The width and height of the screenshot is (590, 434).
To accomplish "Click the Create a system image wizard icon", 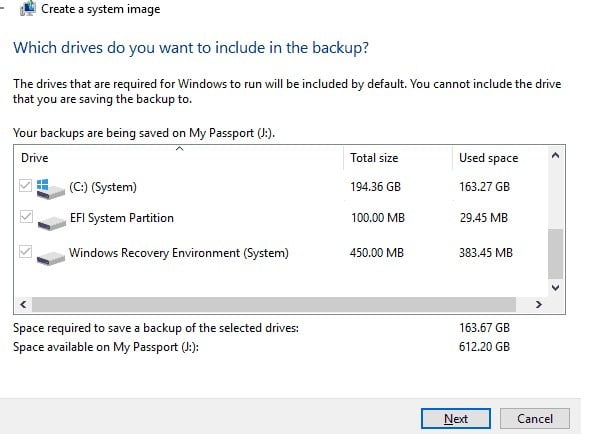I will [28, 8].
